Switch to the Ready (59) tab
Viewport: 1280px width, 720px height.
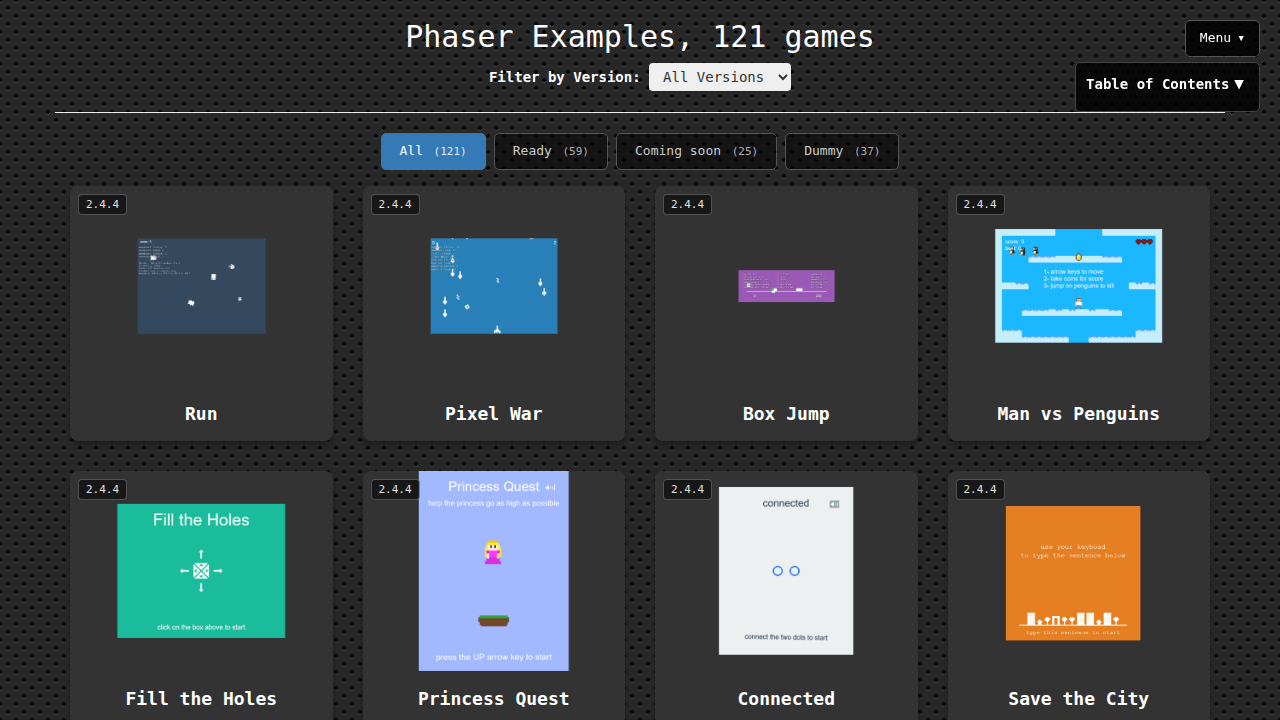[x=550, y=151]
